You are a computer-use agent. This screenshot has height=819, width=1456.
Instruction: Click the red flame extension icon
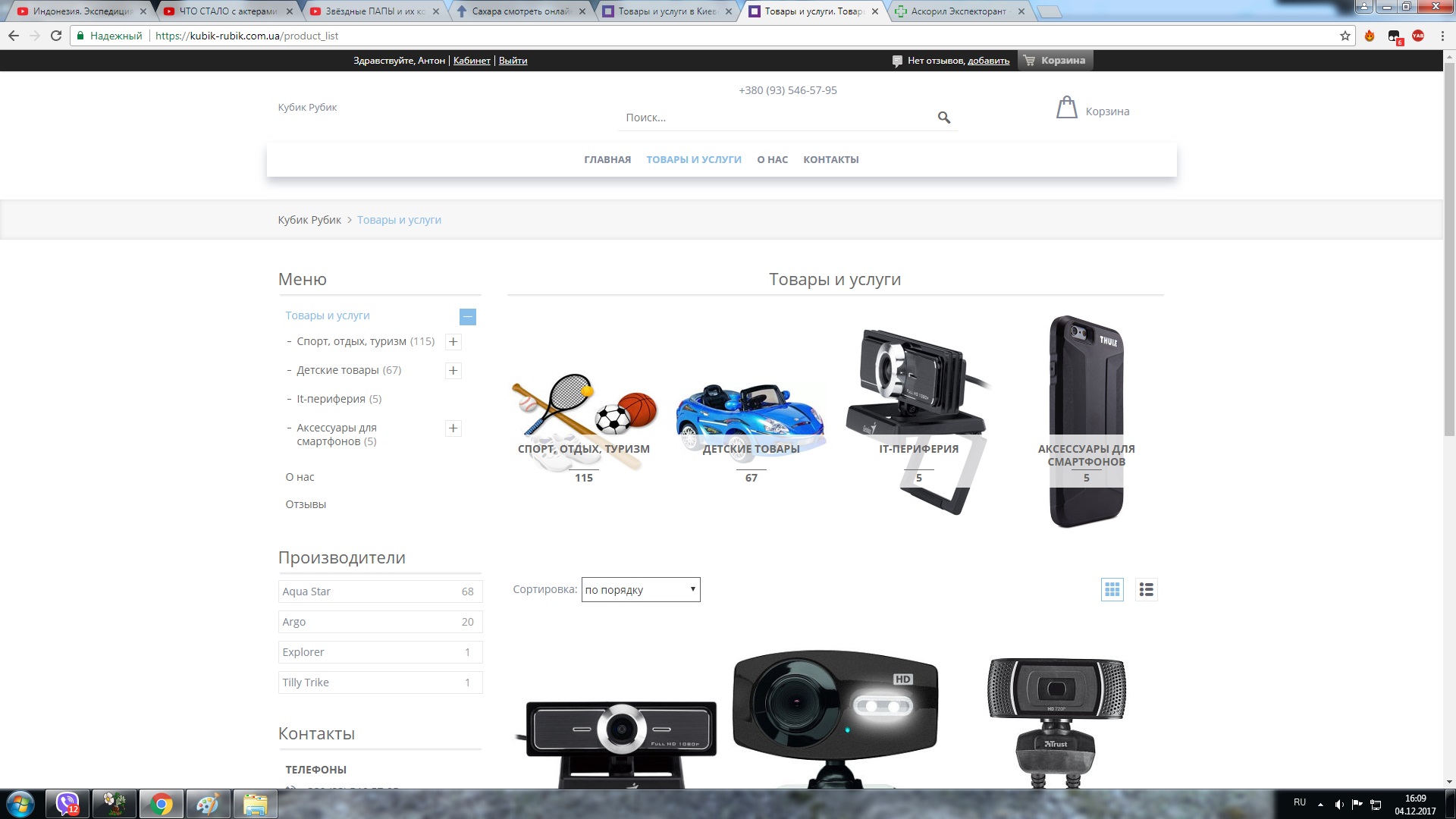(x=1370, y=36)
